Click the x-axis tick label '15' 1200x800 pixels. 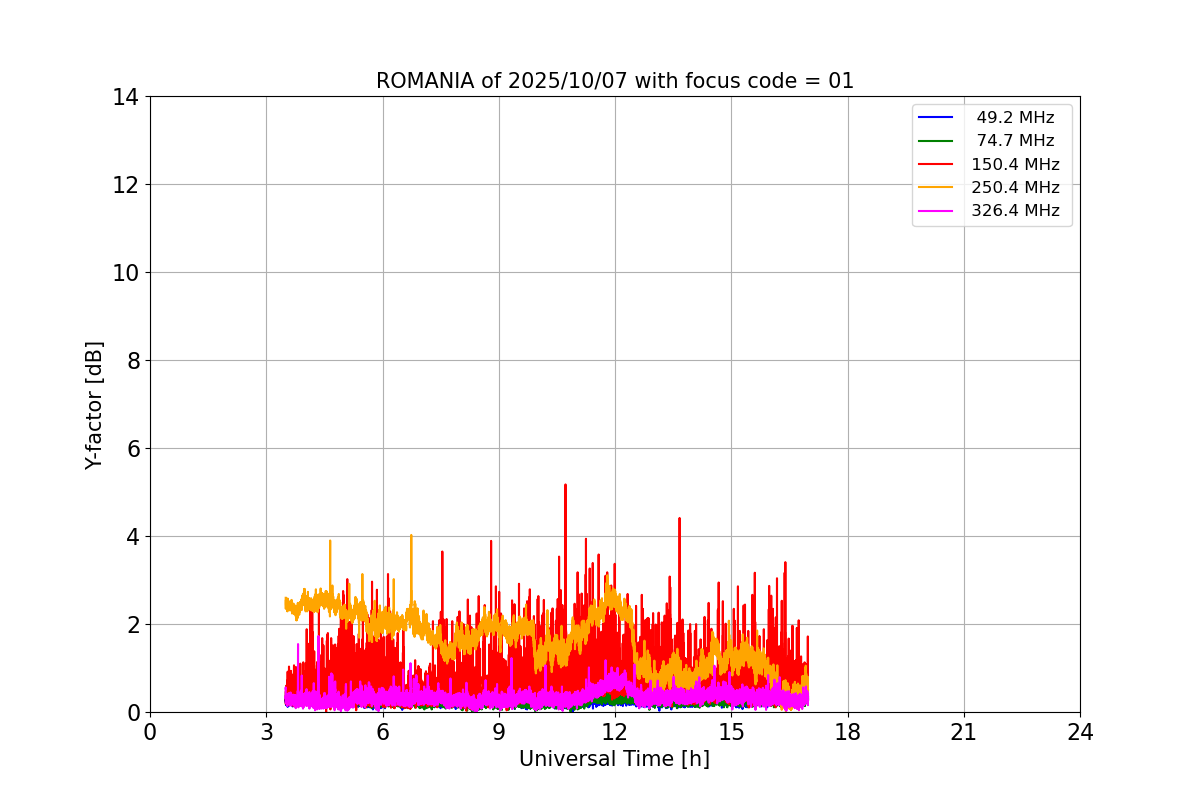click(x=731, y=732)
